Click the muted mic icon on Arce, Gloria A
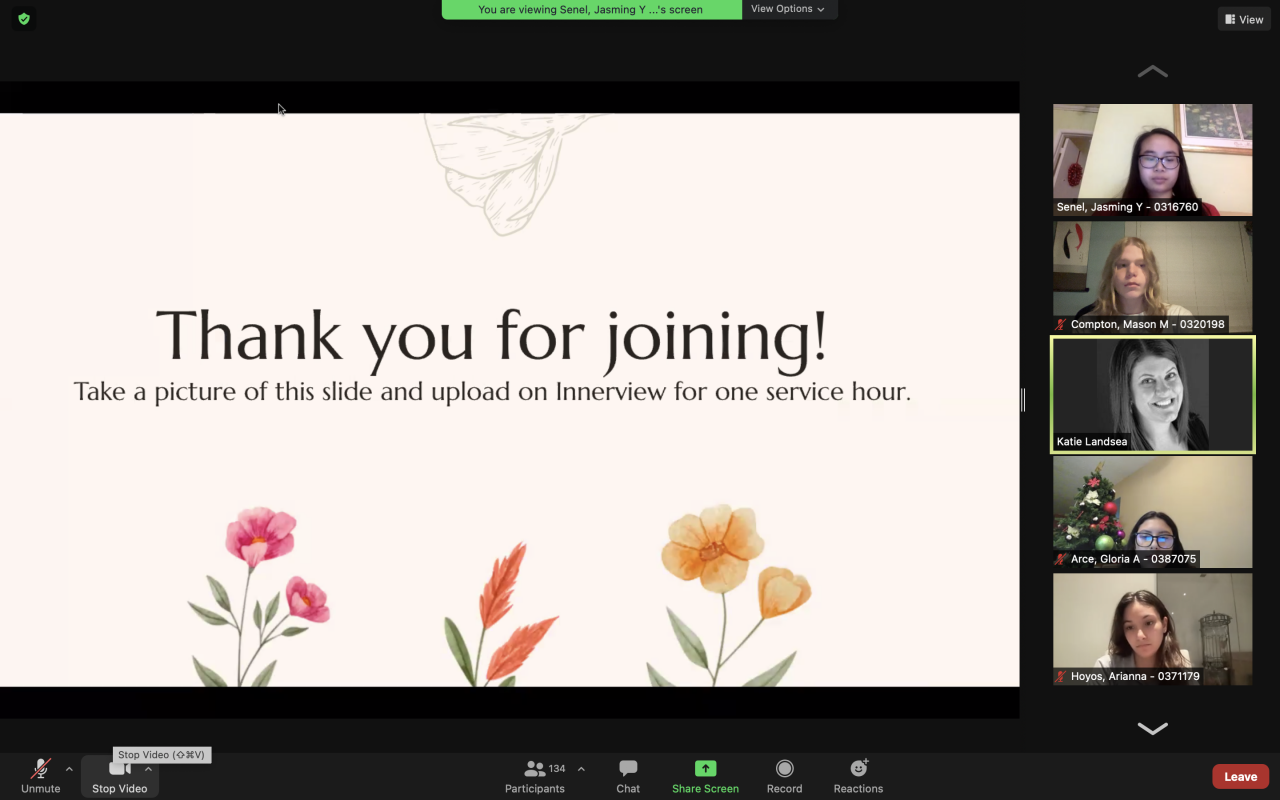Viewport: 1280px width, 800px height. pos(1061,559)
